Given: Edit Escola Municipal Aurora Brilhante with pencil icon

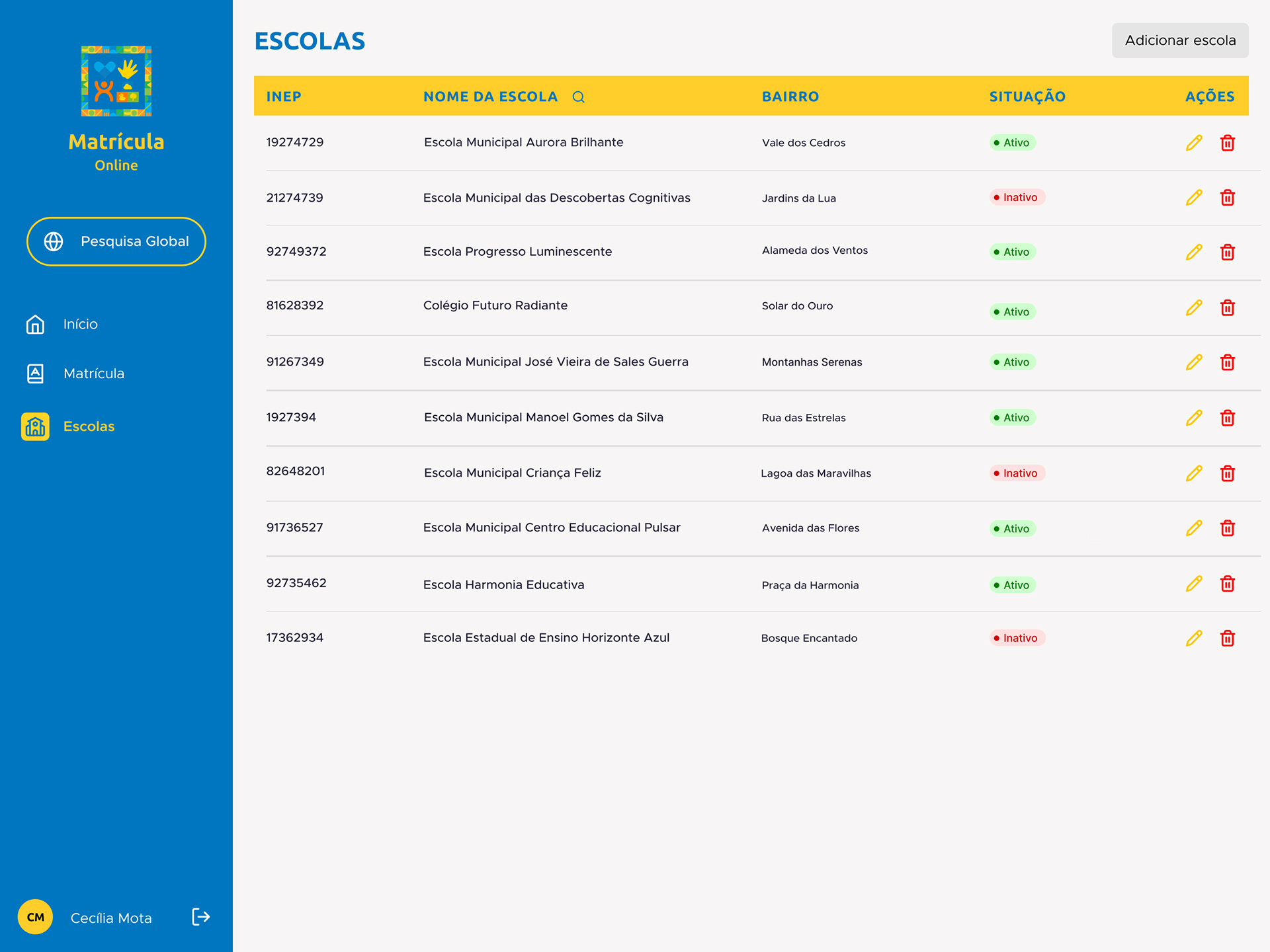Looking at the screenshot, I should tap(1194, 143).
